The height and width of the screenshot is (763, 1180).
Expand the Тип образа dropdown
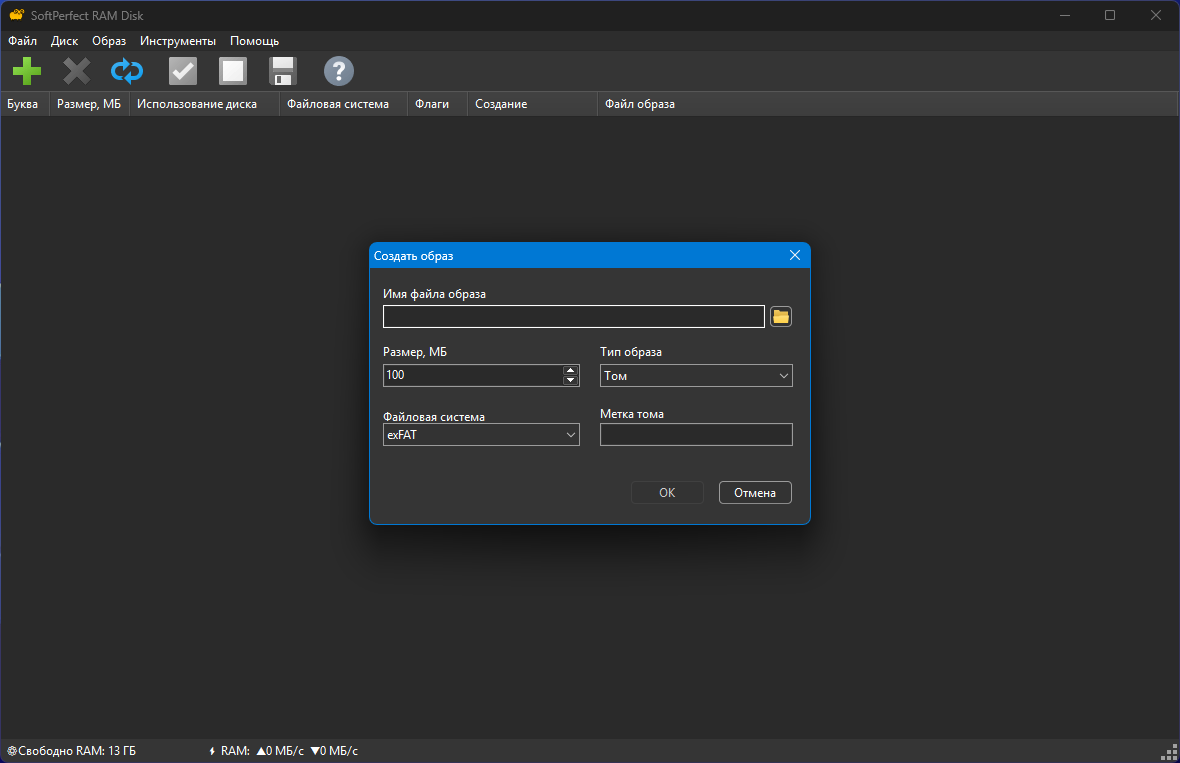(696, 376)
